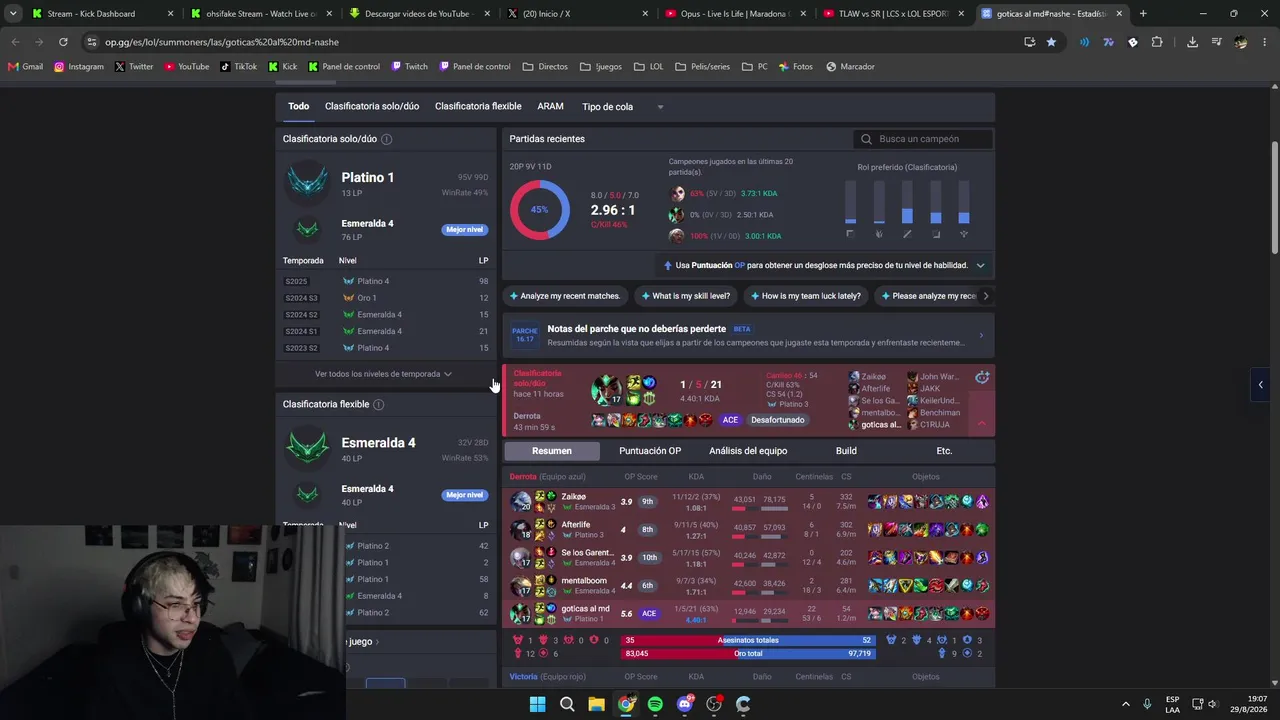
Task: Expand the Puntuación OP tip banner
Action: tap(980, 266)
